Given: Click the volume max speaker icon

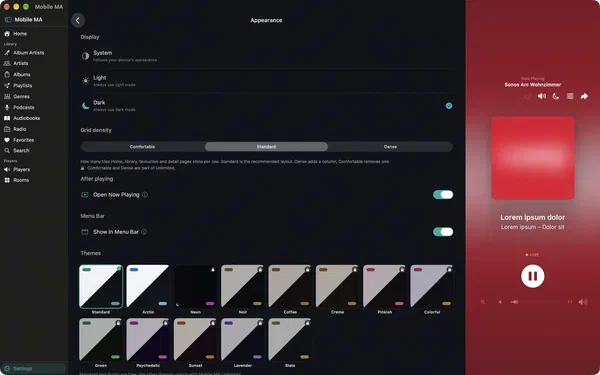Looking at the screenshot, I should [x=583, y=302].
